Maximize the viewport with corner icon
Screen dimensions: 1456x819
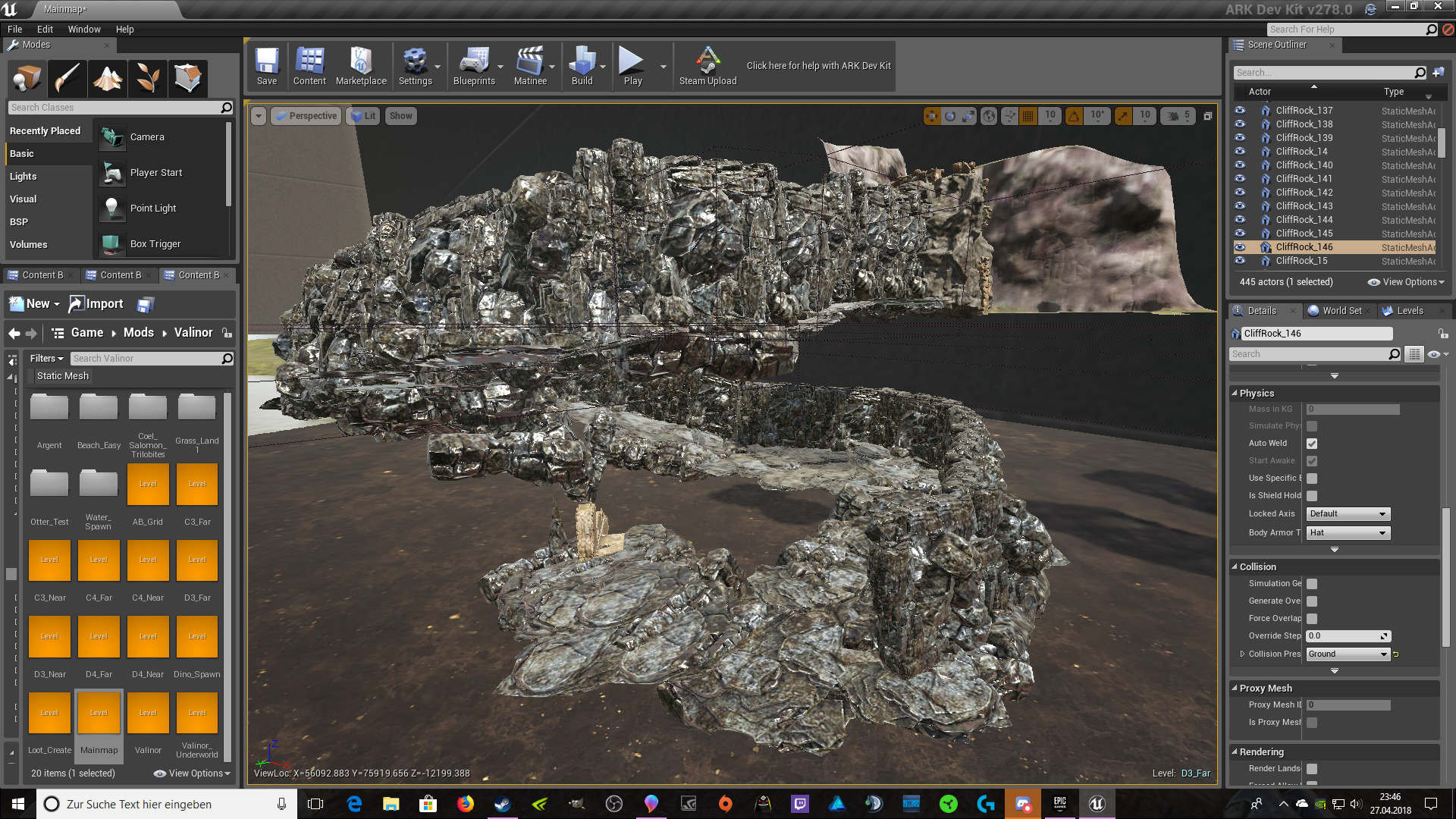click(1208, 116)
